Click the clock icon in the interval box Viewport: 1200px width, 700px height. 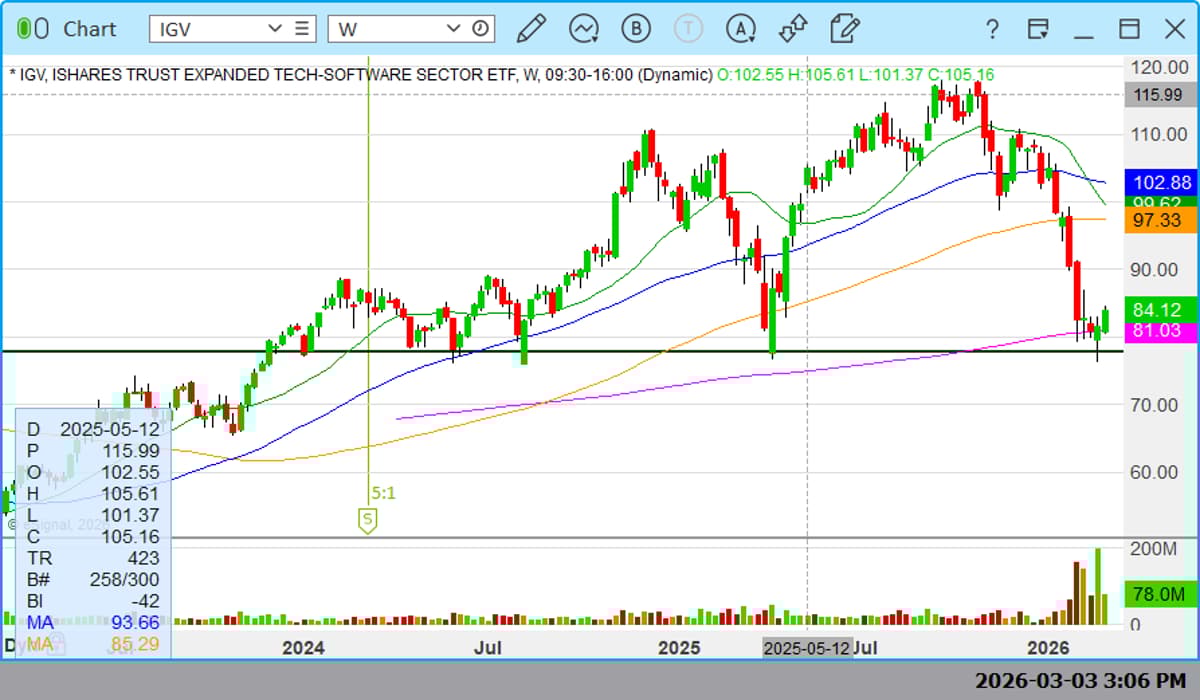(481, 29)
